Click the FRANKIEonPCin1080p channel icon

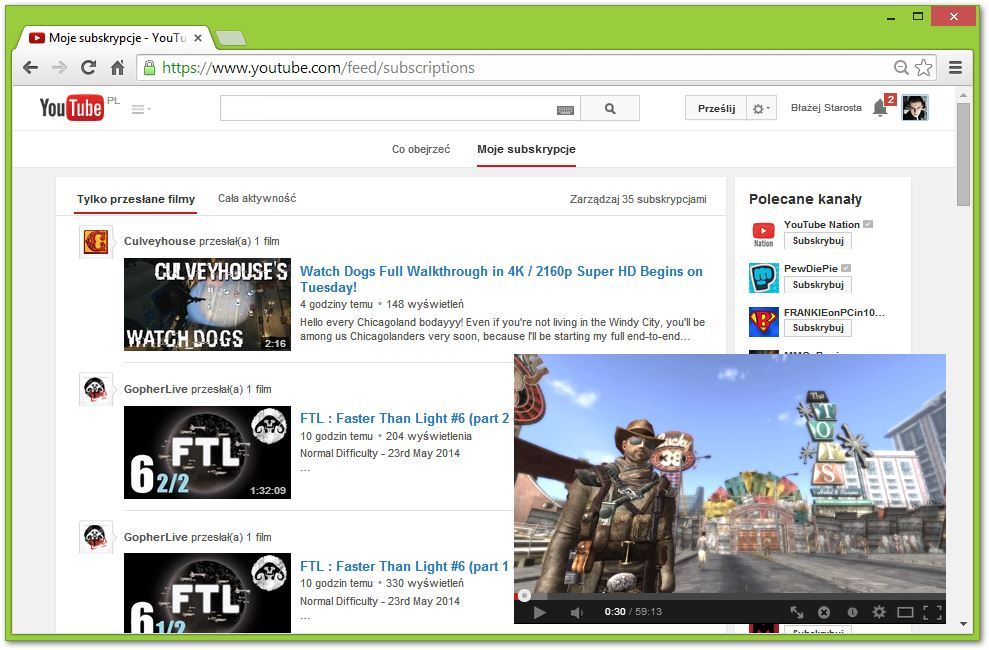pos(763,322)
